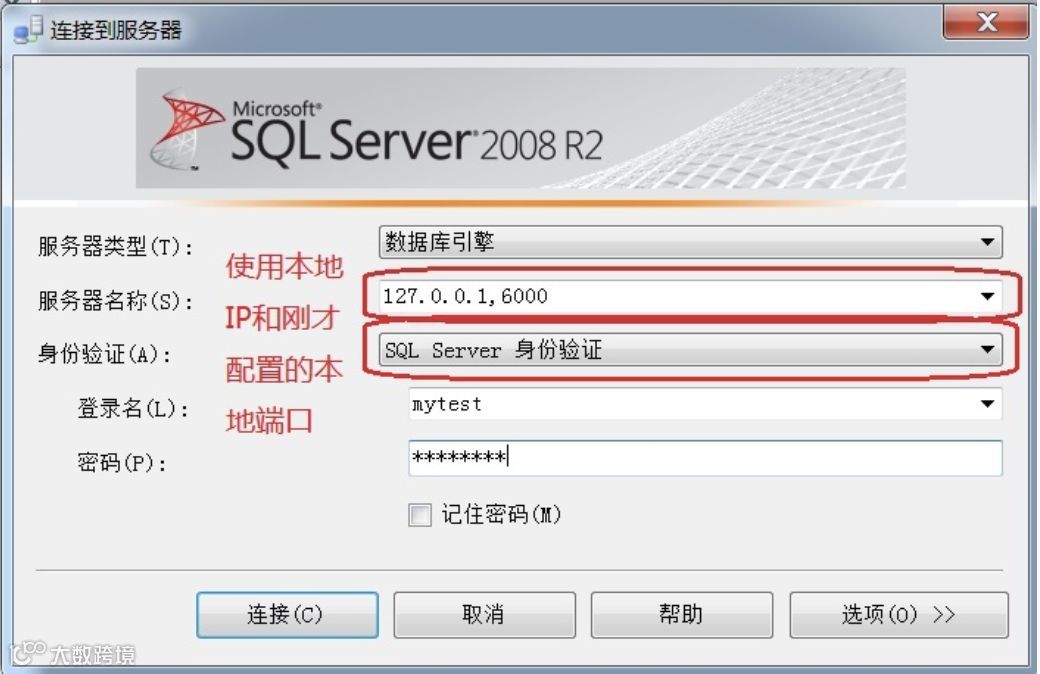Image resolution: width=1040 pixels, height=674 pixels.
Task: Click the SQL Server 2008 R2 banner
Action: (x=521, y=128)
